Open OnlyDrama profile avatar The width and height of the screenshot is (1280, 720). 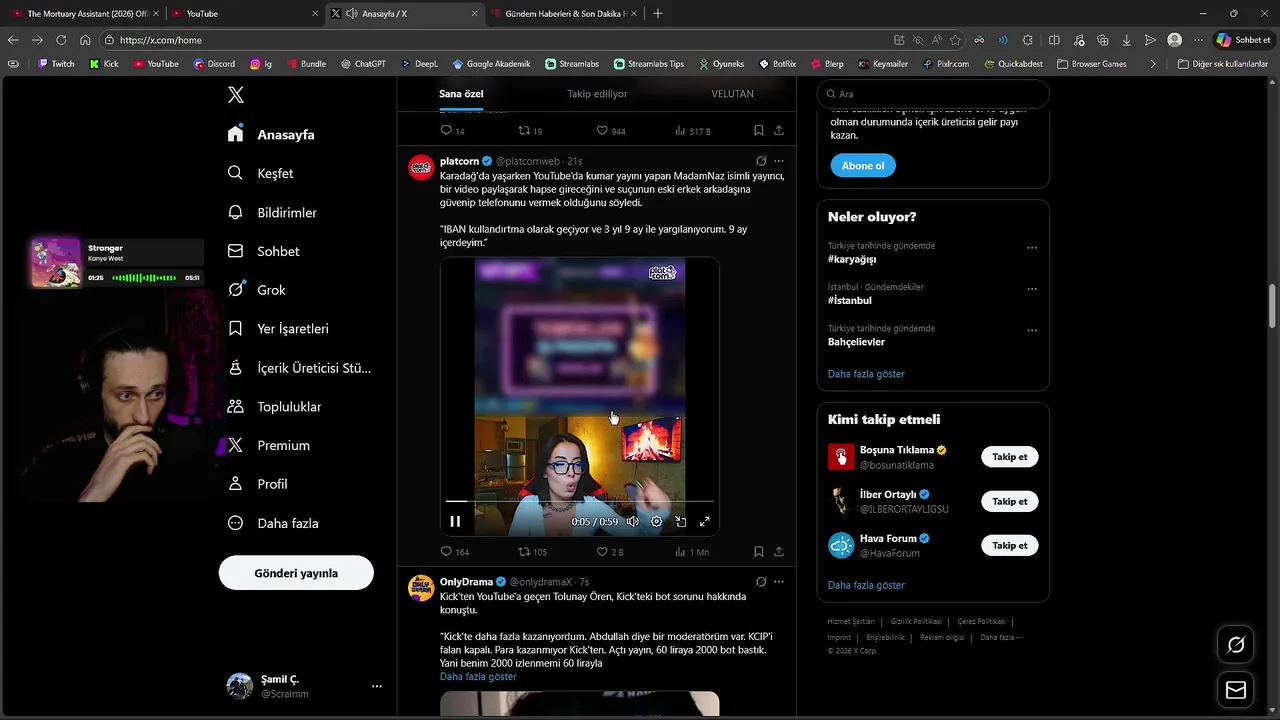(x=421, y=588)
